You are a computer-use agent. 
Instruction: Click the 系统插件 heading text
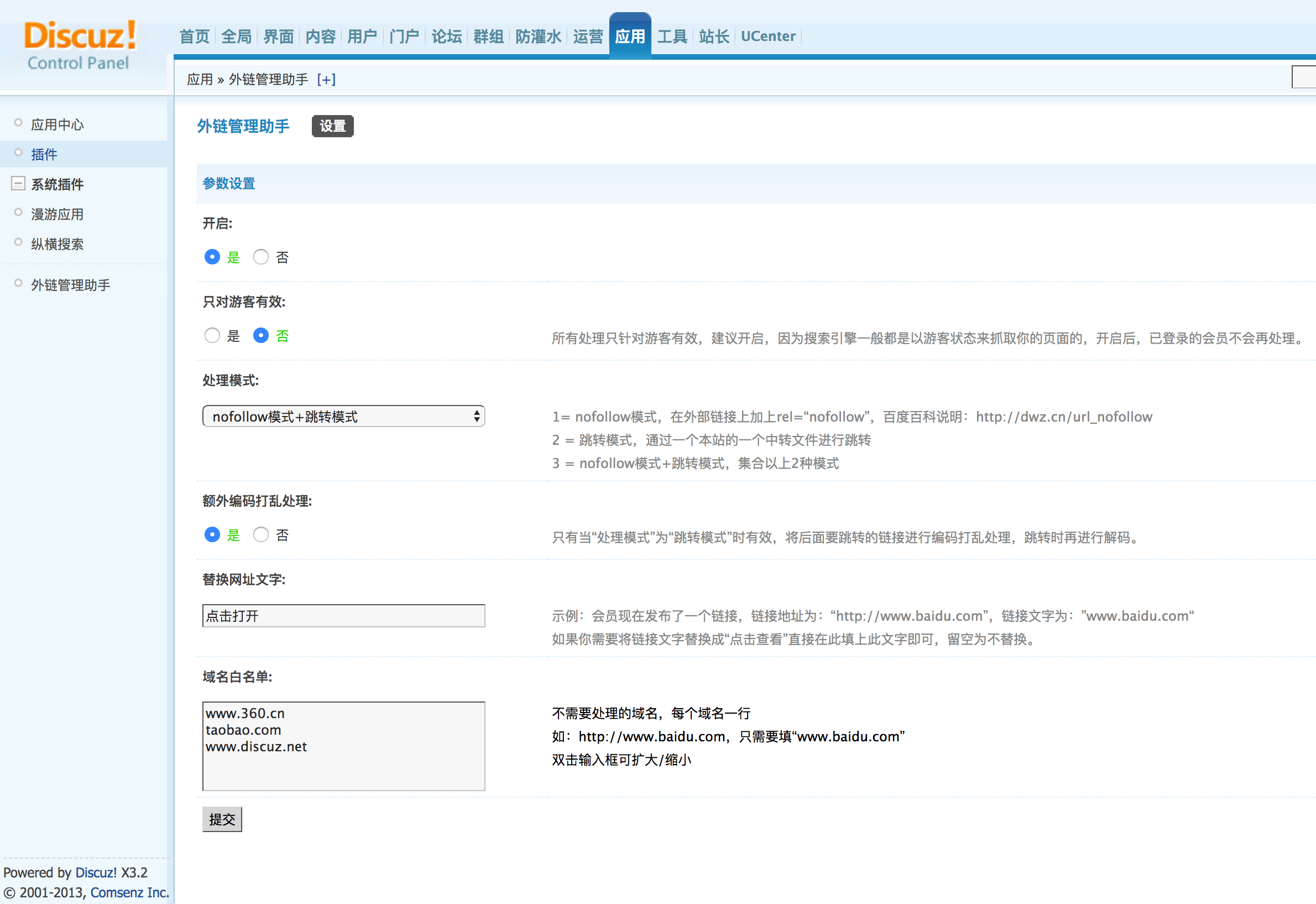point(57,184)
